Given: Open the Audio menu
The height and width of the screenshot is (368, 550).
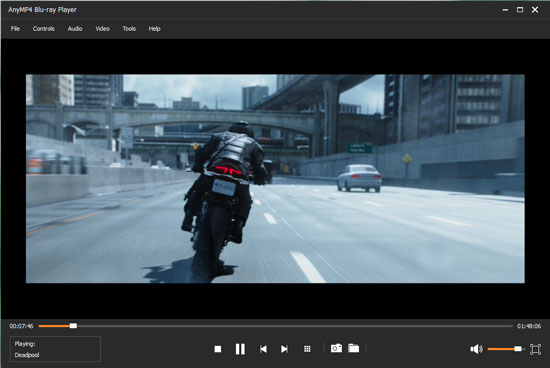Looking at the screenshot, I should pos(75,29).
